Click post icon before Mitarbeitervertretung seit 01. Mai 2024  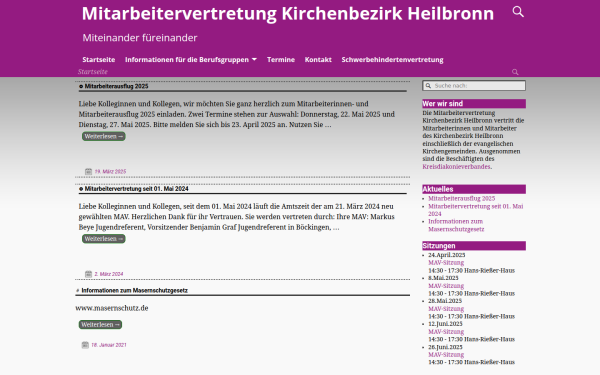(x=81, y=189)
